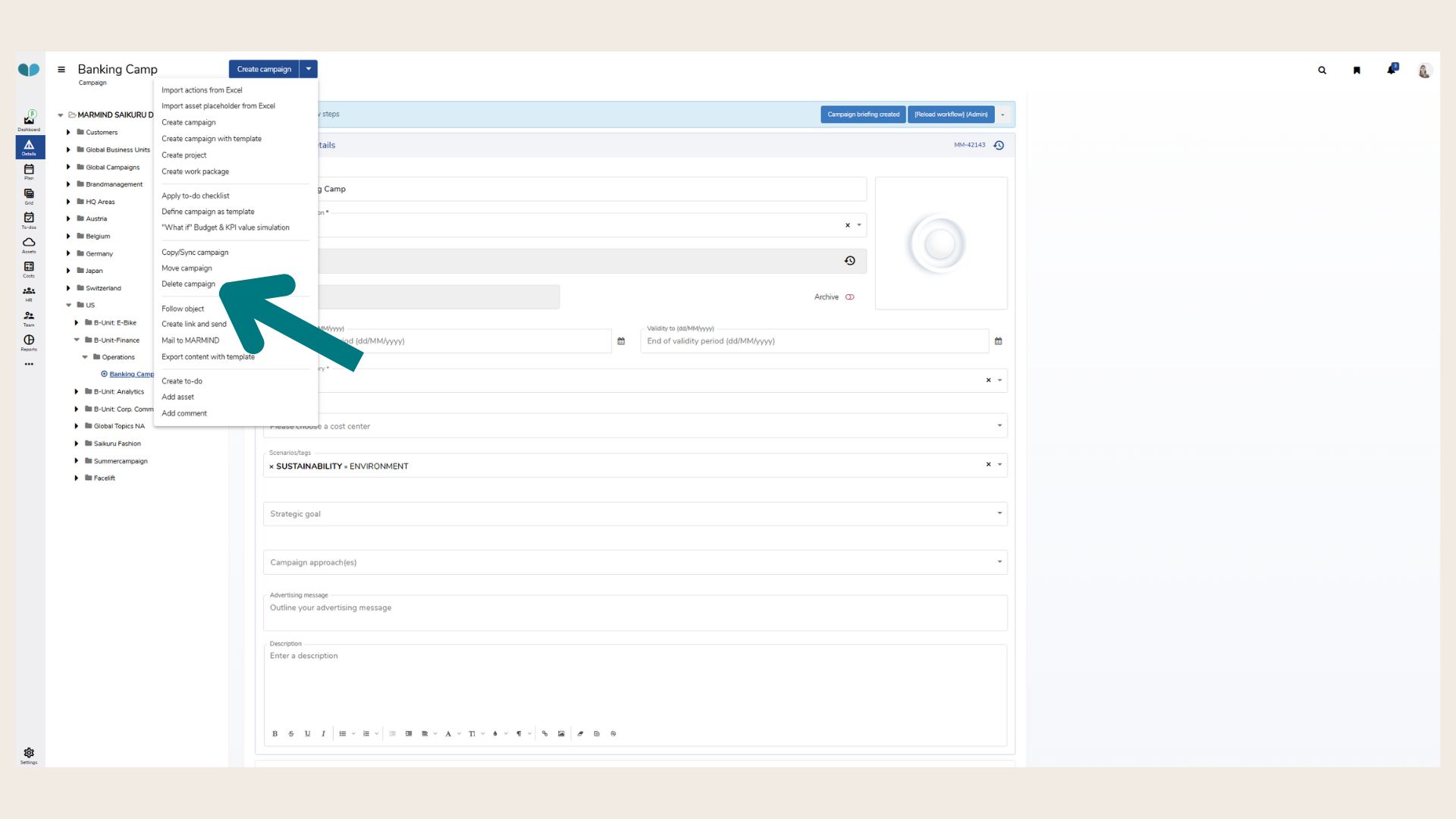Screen dimensions: 1456x819
Task: Click the notification bell icon
Action: [x=1391, y=70]
